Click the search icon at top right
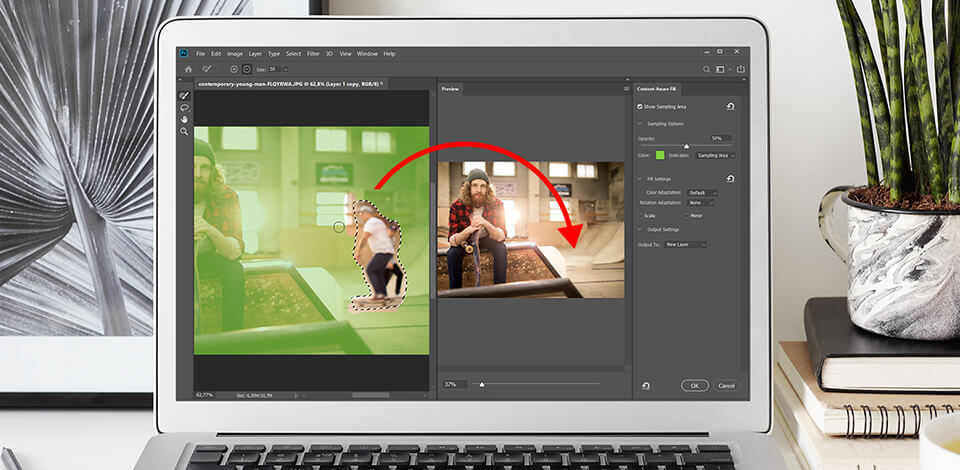Viewport: 960px width, 470px height. point(706,69)
